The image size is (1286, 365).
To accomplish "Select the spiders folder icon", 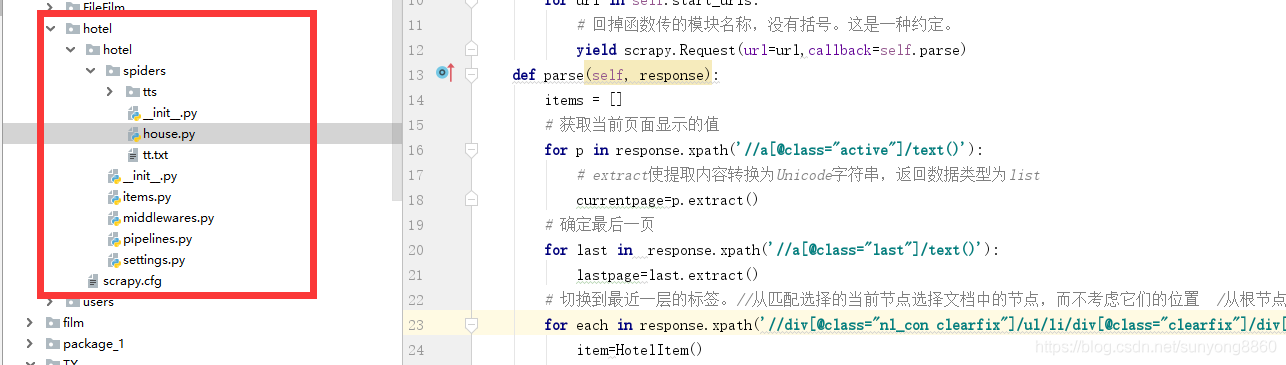I will 112,71.
